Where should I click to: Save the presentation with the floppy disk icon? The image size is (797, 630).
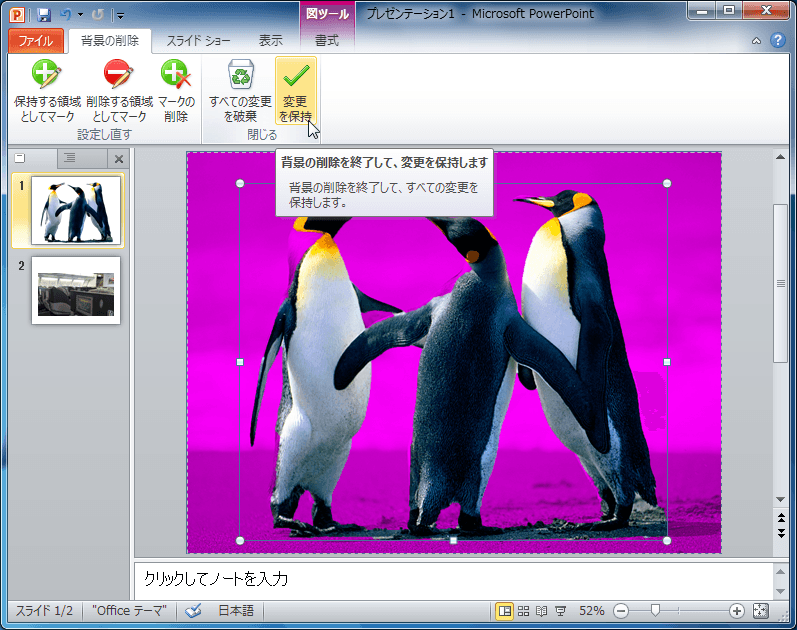(44, 14)
